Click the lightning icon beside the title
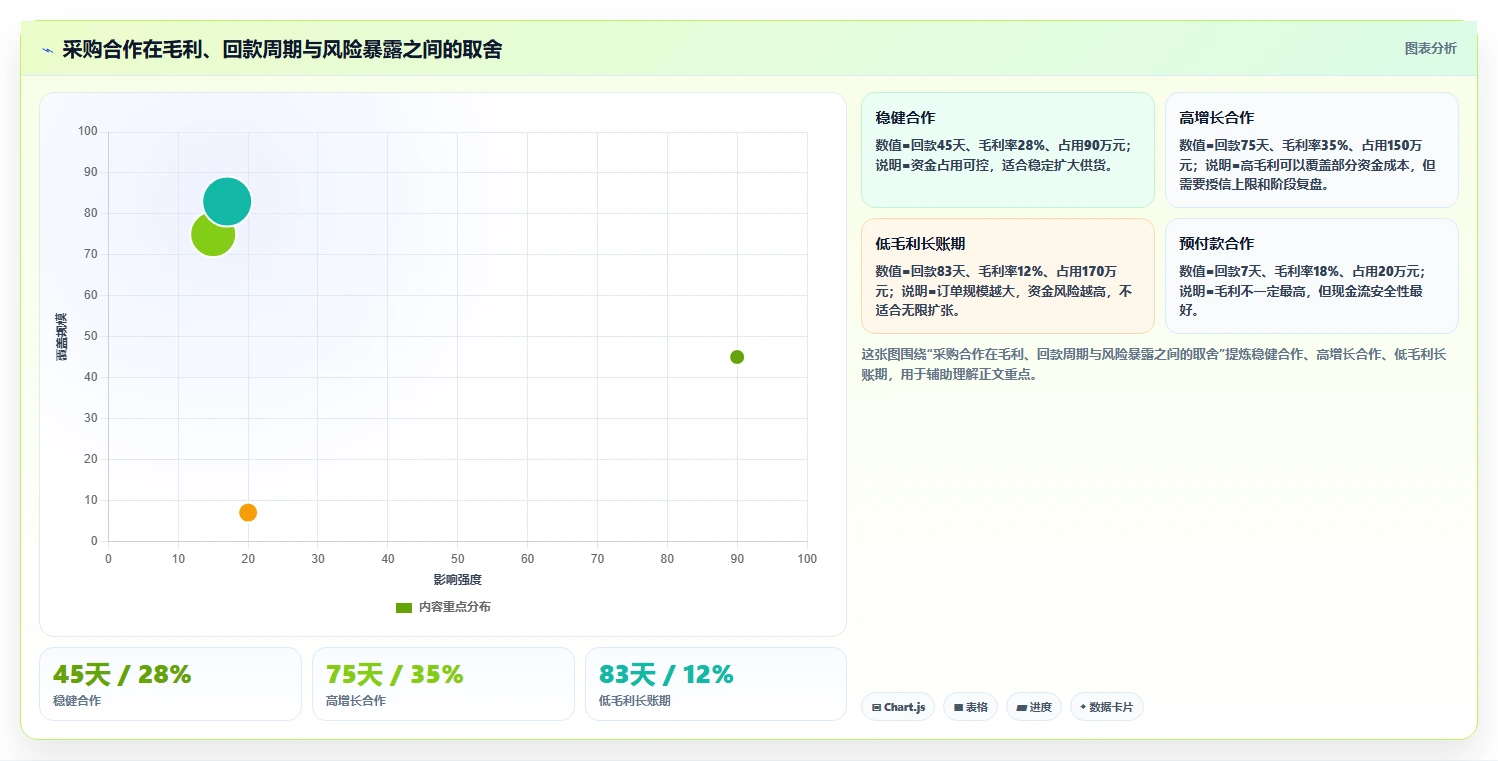 [47, 50]
